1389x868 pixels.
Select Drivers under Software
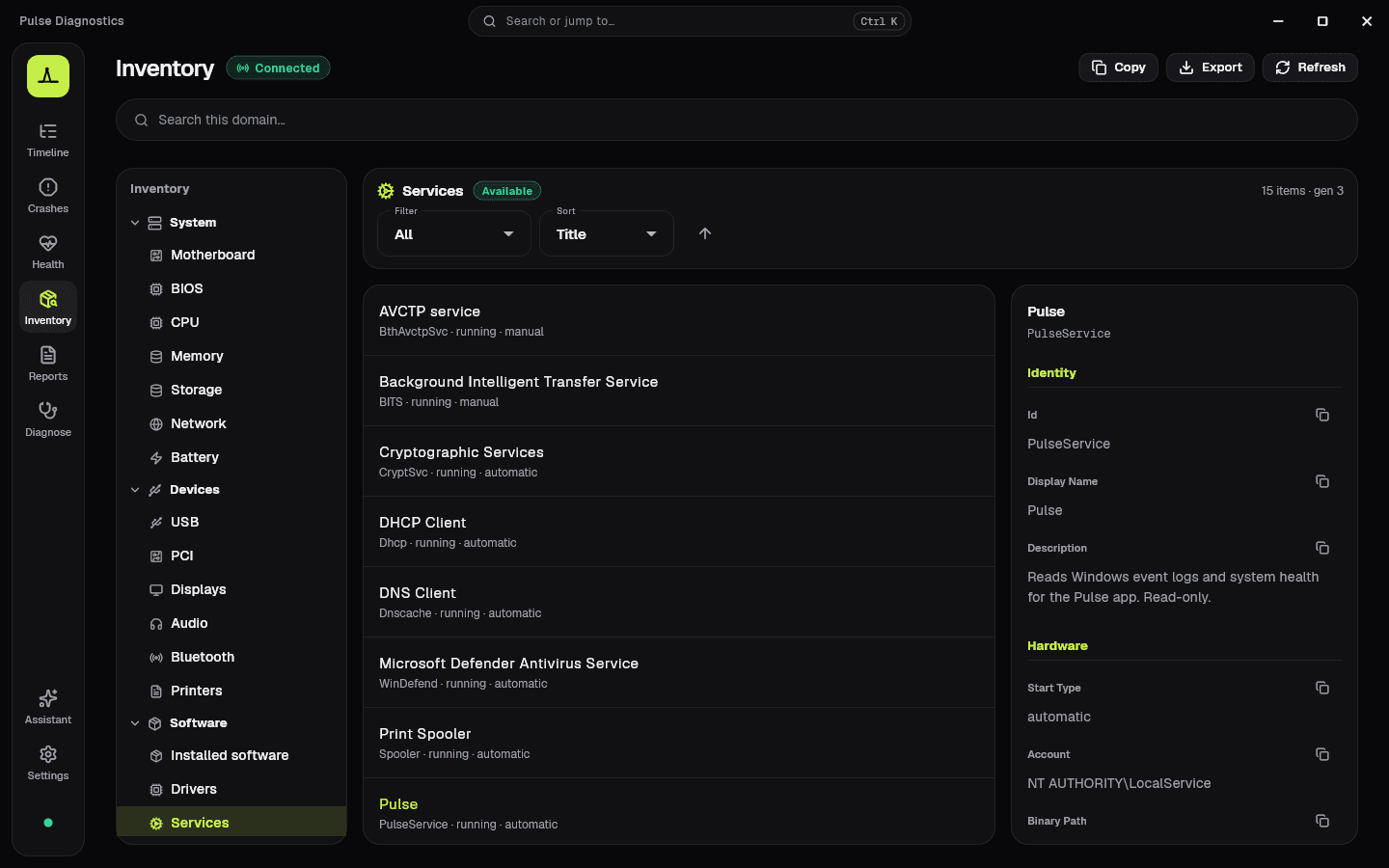tap(231, 789)
